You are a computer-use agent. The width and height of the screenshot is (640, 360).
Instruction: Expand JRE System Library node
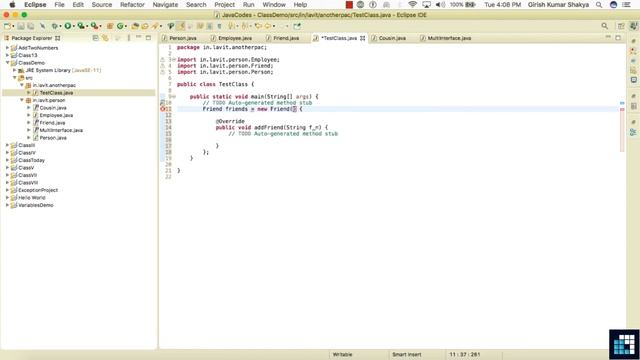tap(15, 70)
